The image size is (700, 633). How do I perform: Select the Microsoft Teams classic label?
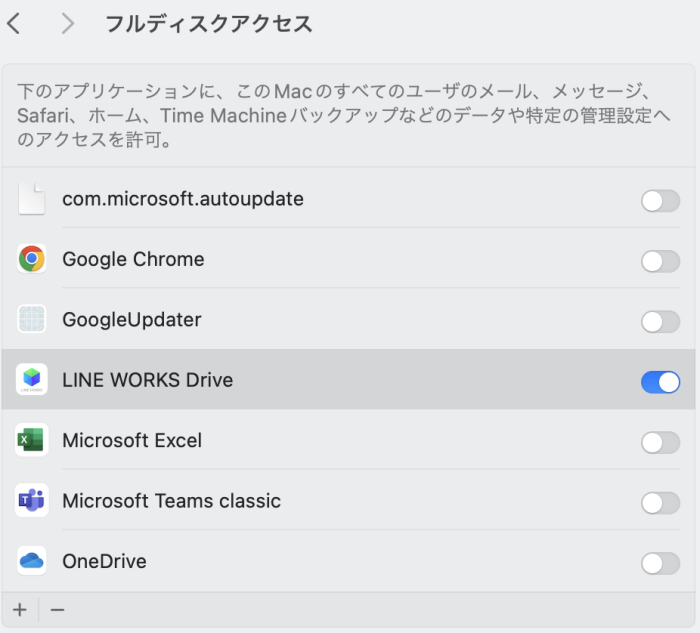172,501
